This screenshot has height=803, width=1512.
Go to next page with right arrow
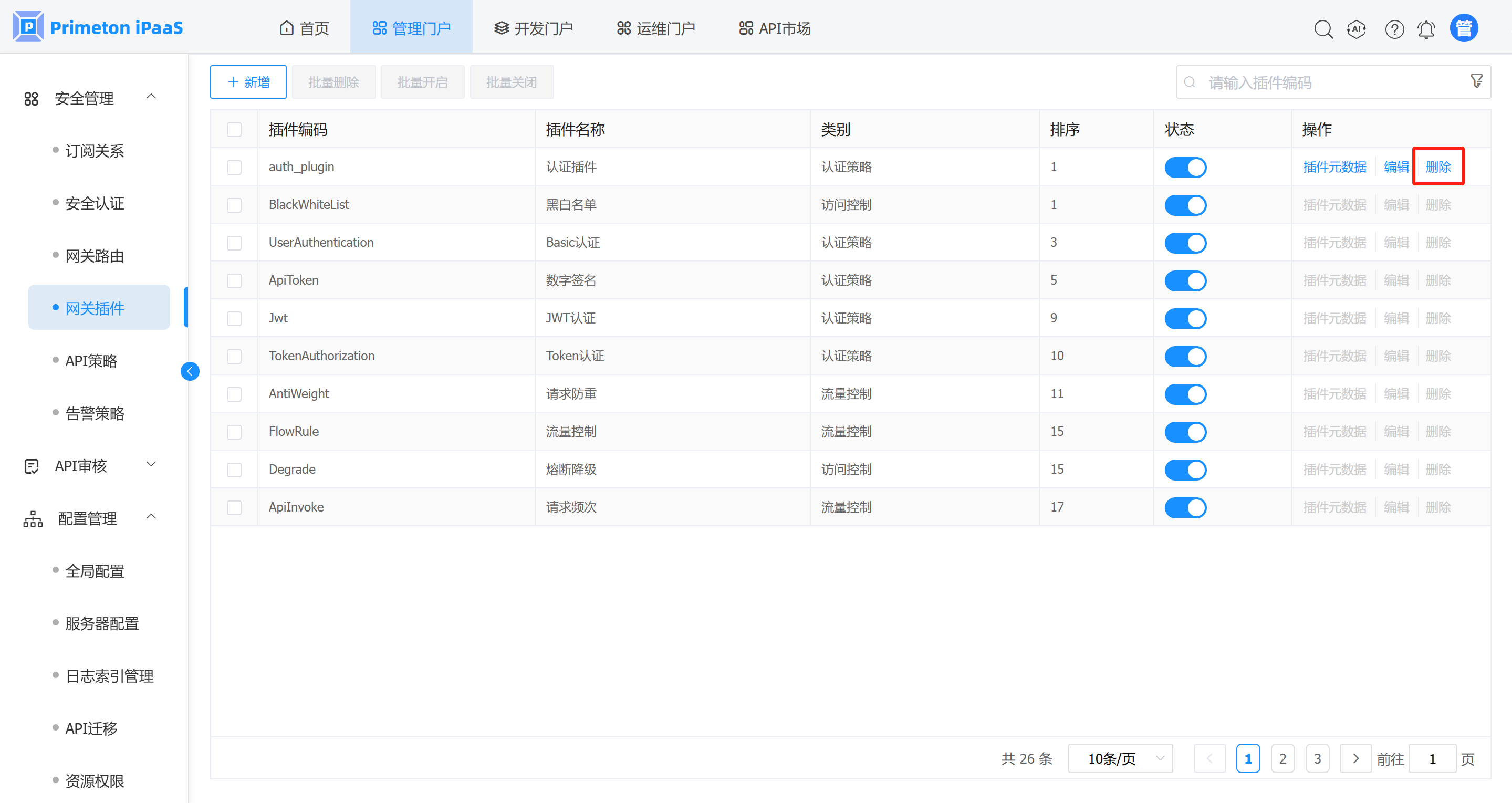(x=1355, y=758)
